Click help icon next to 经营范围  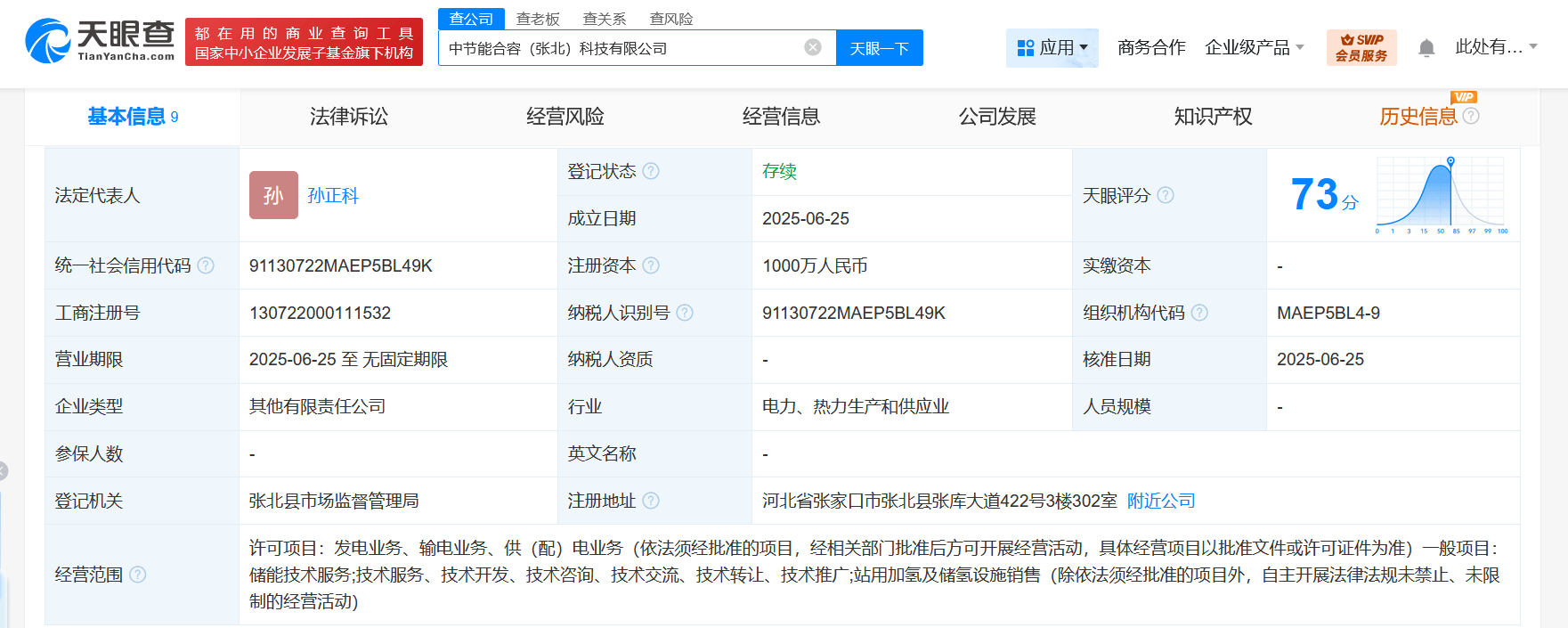click(138, 575)
